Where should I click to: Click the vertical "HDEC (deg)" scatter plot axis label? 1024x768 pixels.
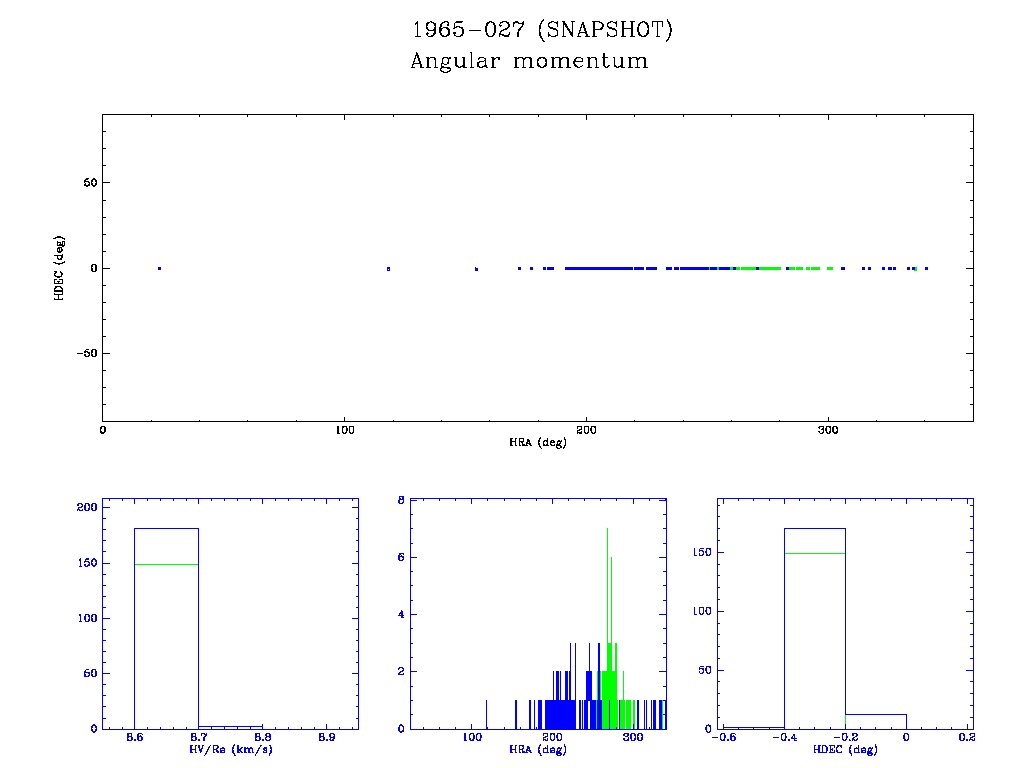pos(60,268)
